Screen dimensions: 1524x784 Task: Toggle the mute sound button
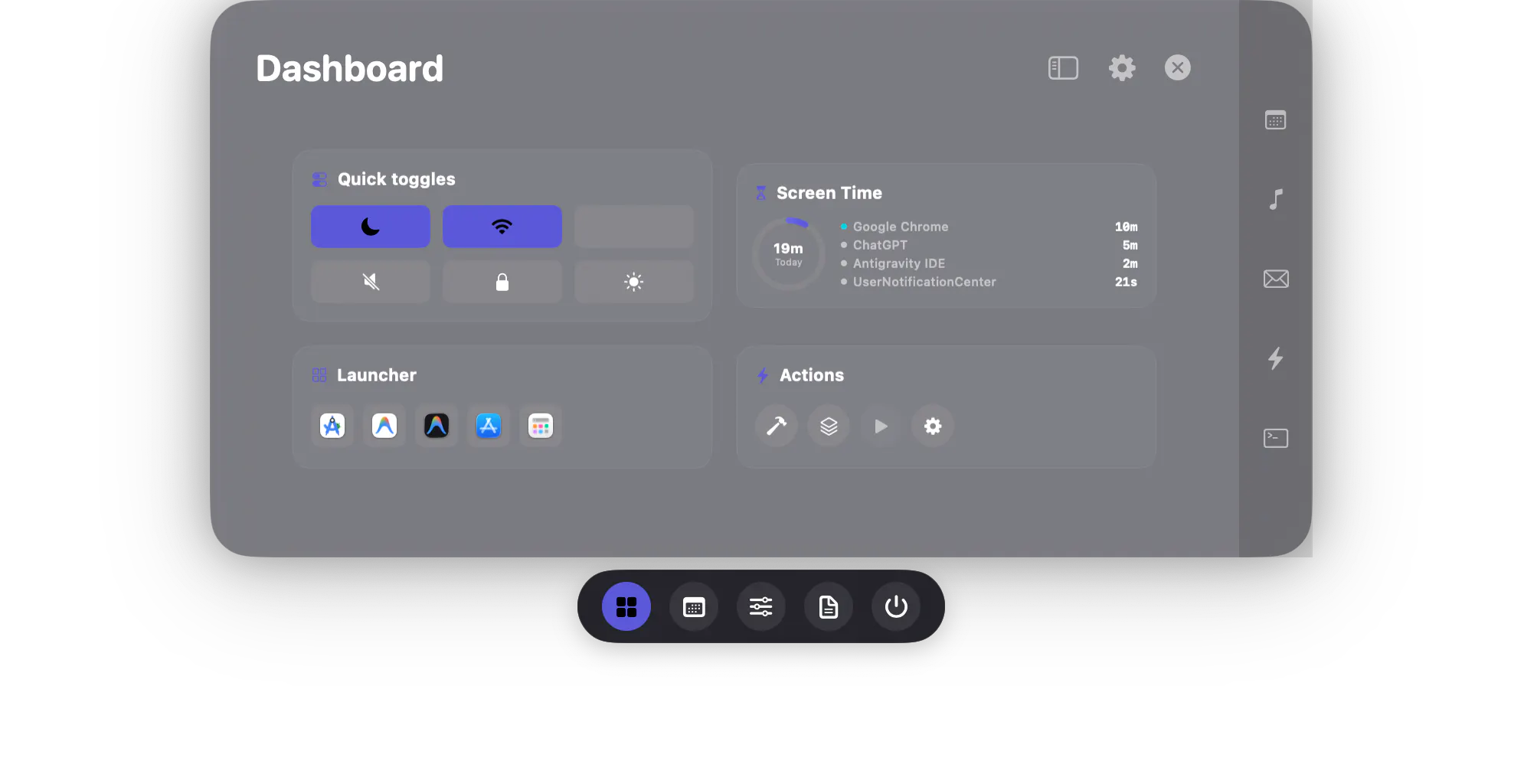371,282
